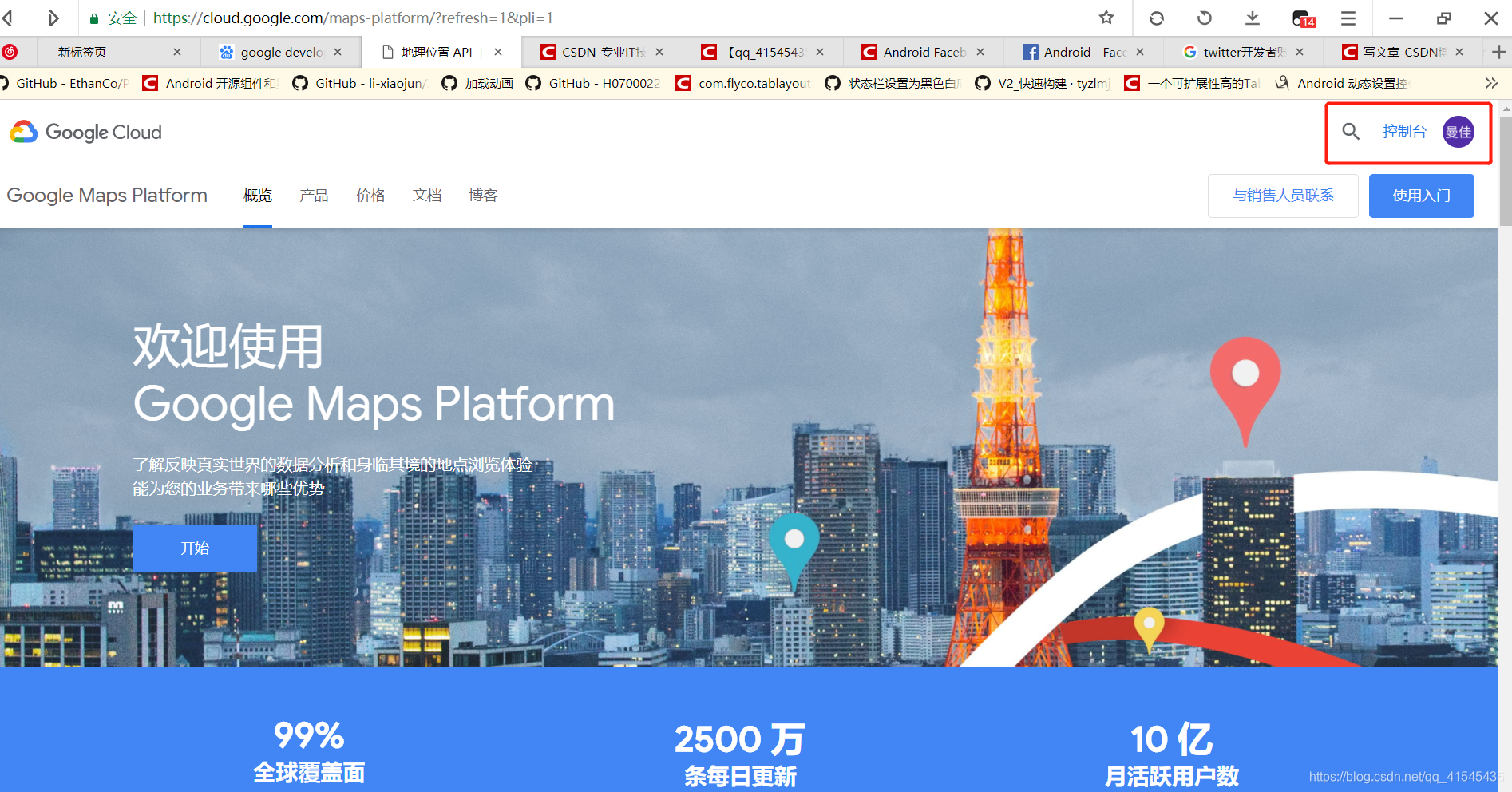The height and width of the screenshot is (792, 1512).
Task: Switch to Android Faceb browser tab
Action: pos(924,52)
